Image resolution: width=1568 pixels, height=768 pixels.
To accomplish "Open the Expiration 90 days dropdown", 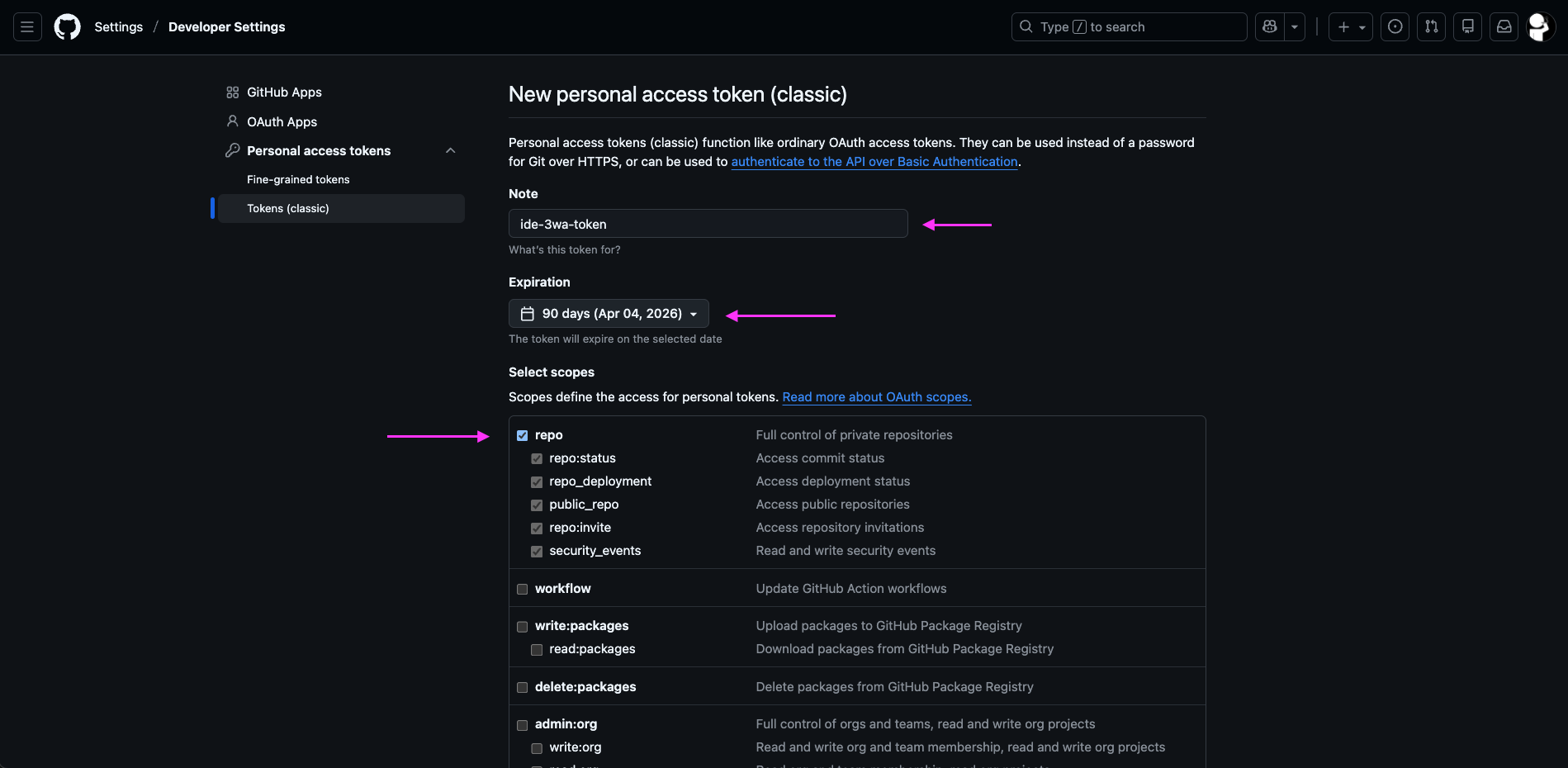I will pos(609,314).
